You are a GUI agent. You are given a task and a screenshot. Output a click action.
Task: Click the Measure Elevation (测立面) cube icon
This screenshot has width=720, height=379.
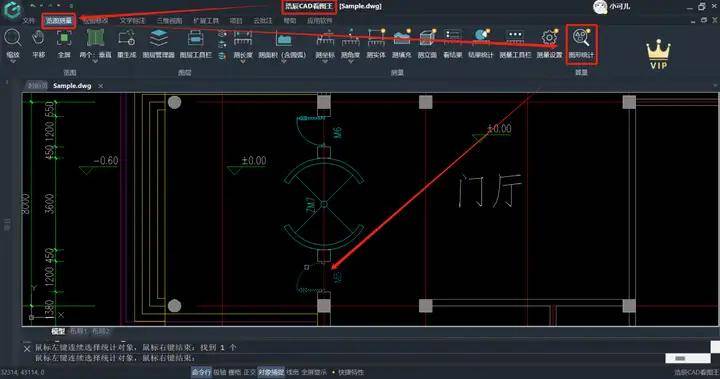[x=427, y=38]
